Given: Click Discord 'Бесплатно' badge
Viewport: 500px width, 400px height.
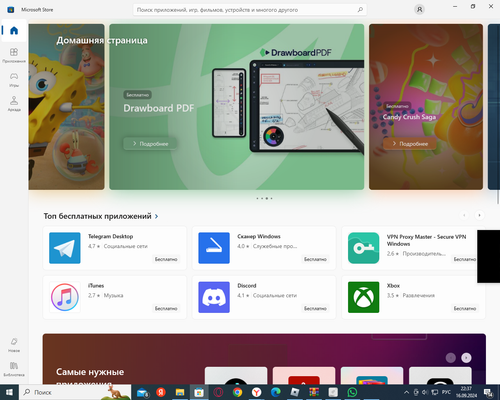Looking at the screenshot, I should (315, 308).
